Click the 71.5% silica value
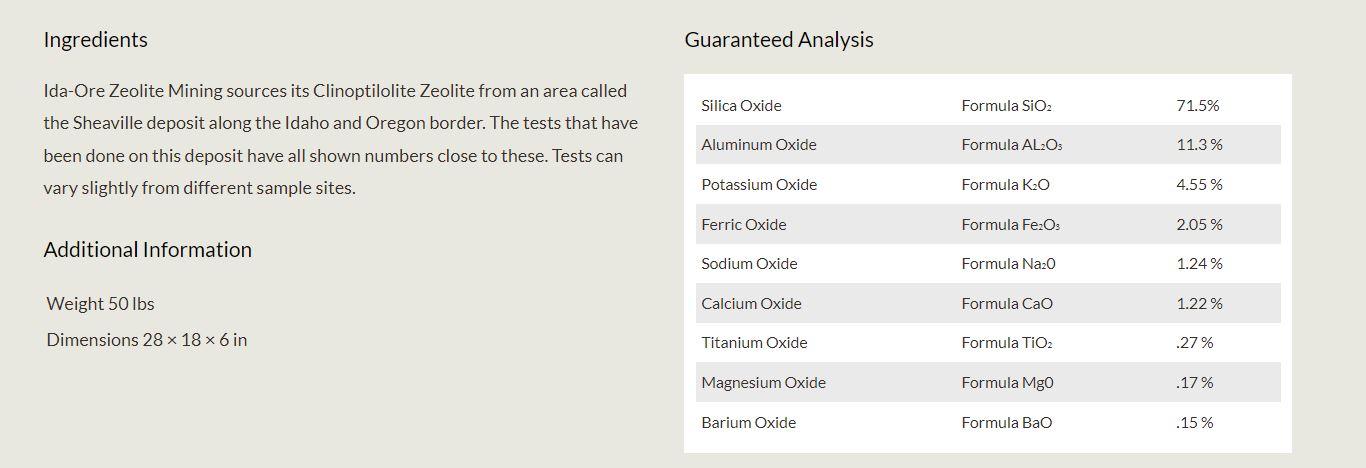 [x=1197, y=106]
